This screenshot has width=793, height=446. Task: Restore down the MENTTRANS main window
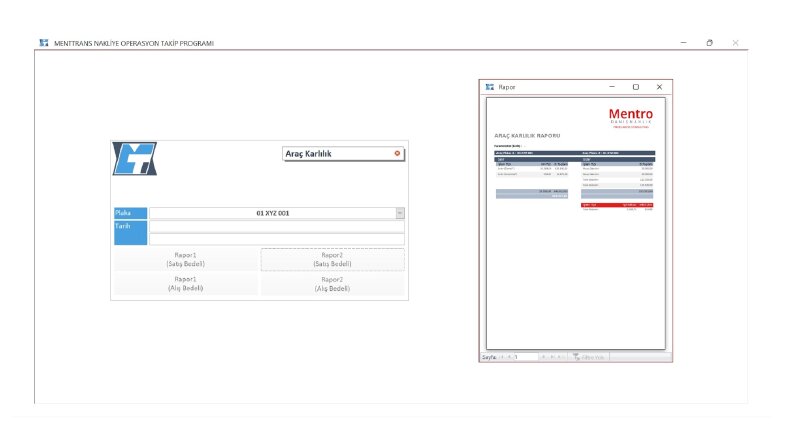710,43
